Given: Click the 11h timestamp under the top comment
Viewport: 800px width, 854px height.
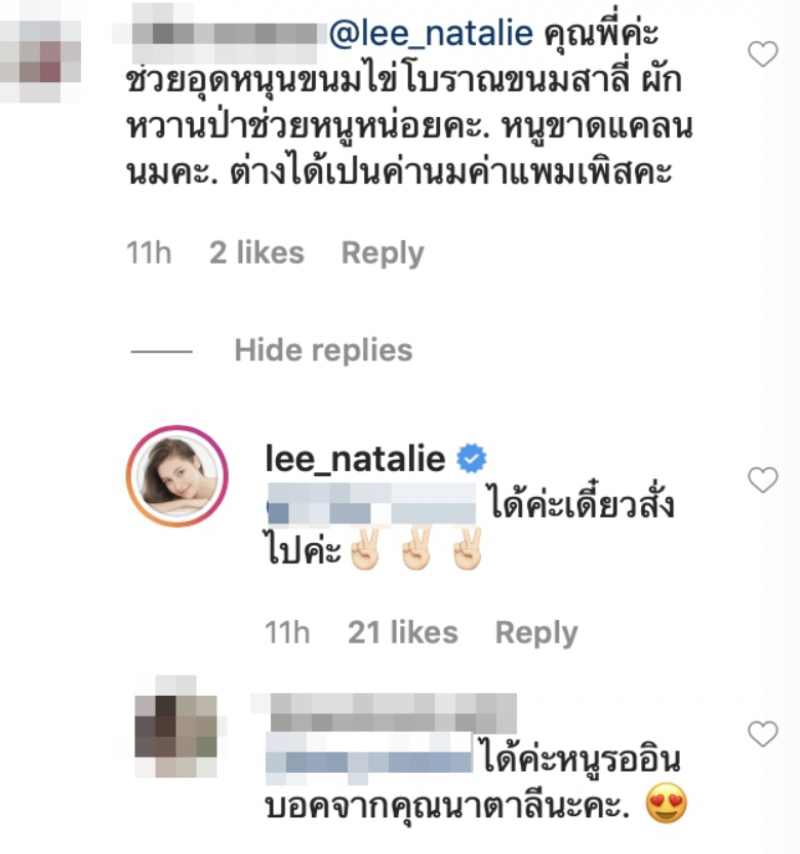Looking at the screenshot, I should (149, 253).
